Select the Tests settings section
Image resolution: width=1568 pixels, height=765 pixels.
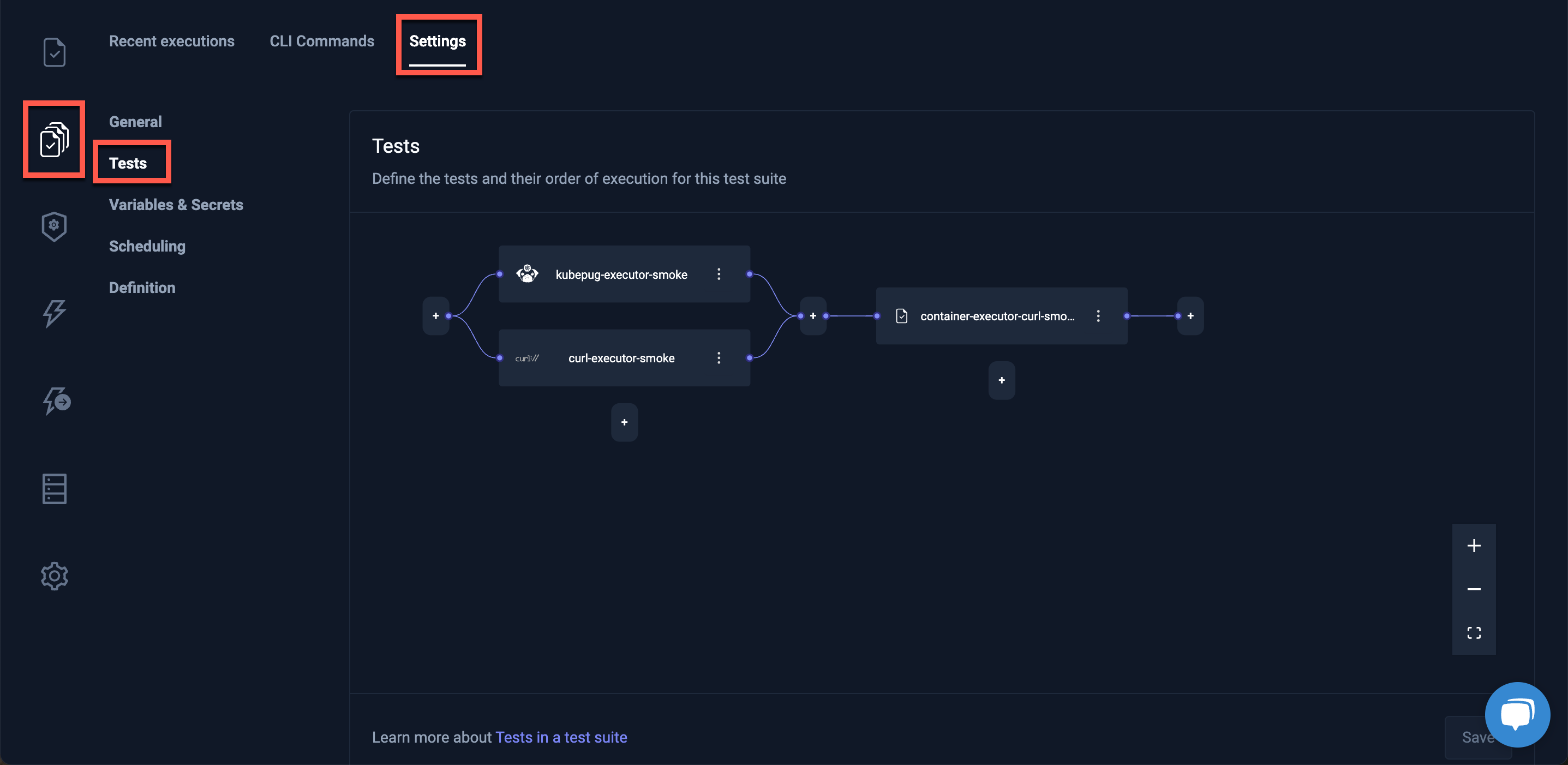click(128, 163)
